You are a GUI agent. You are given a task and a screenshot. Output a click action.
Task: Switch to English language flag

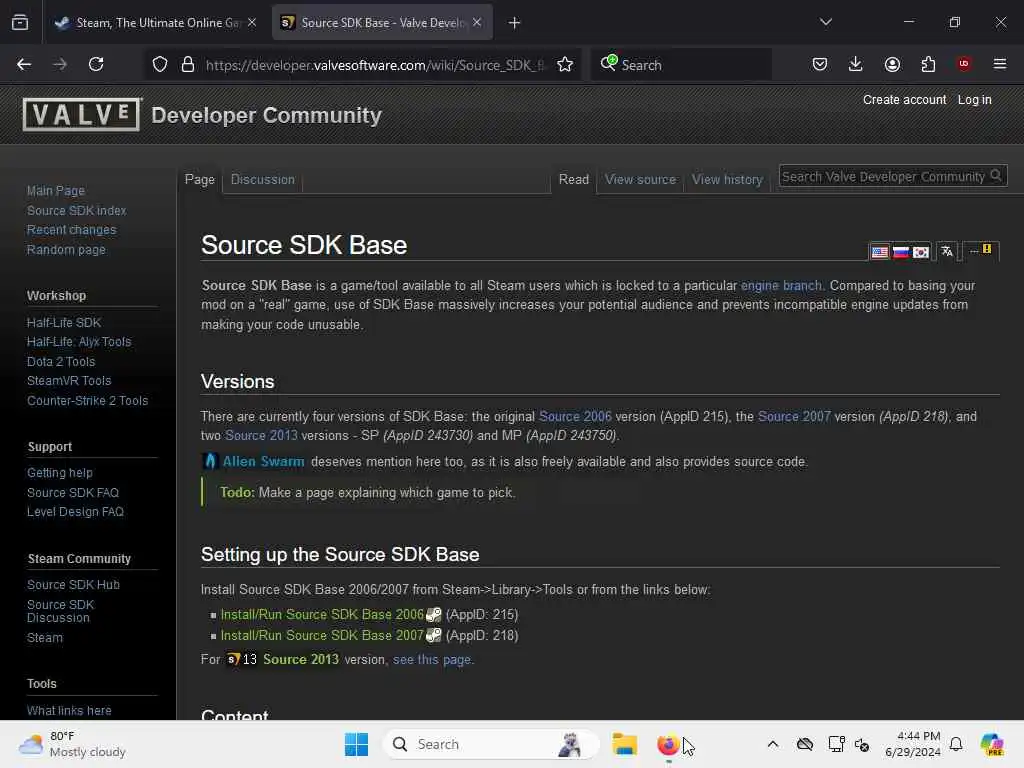click(x=880, y=252)
